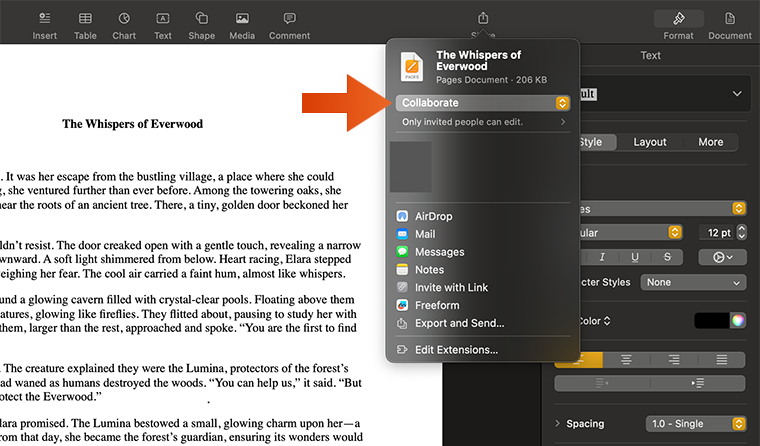Click the Mail app icon
The width and height of the screenshot is (760, 446).
(x=402, y=234)
